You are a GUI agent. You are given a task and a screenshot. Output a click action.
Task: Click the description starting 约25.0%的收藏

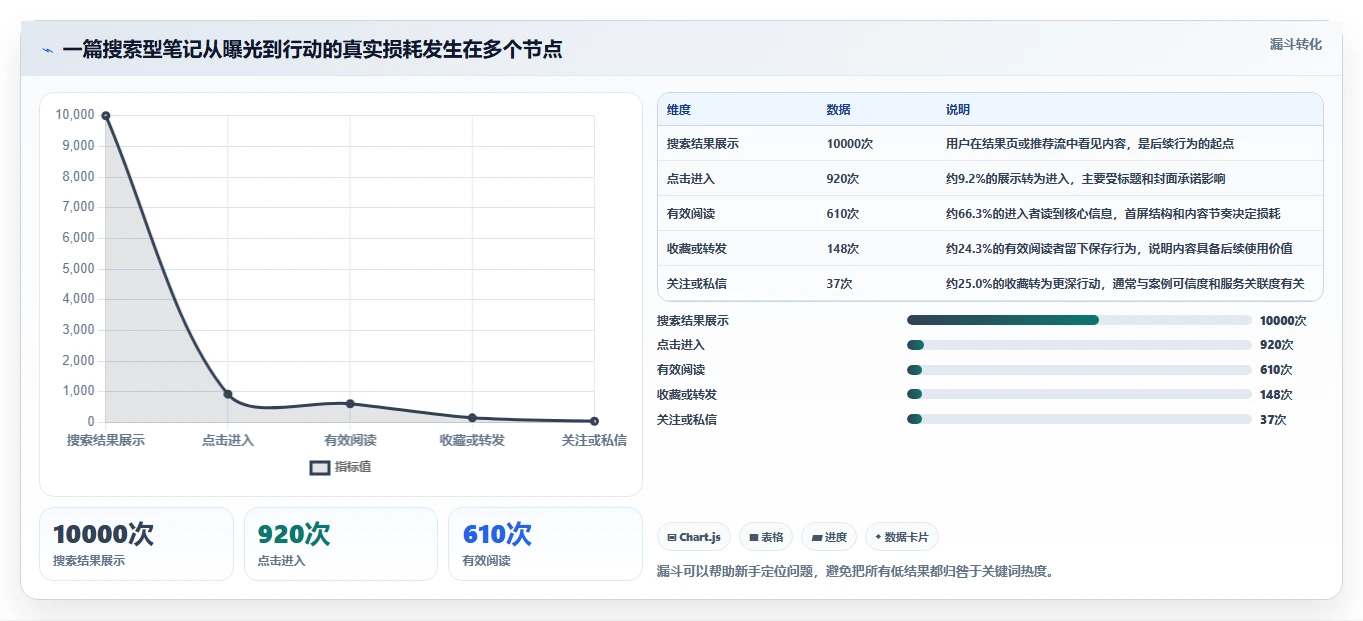[x=1125, y=284]
